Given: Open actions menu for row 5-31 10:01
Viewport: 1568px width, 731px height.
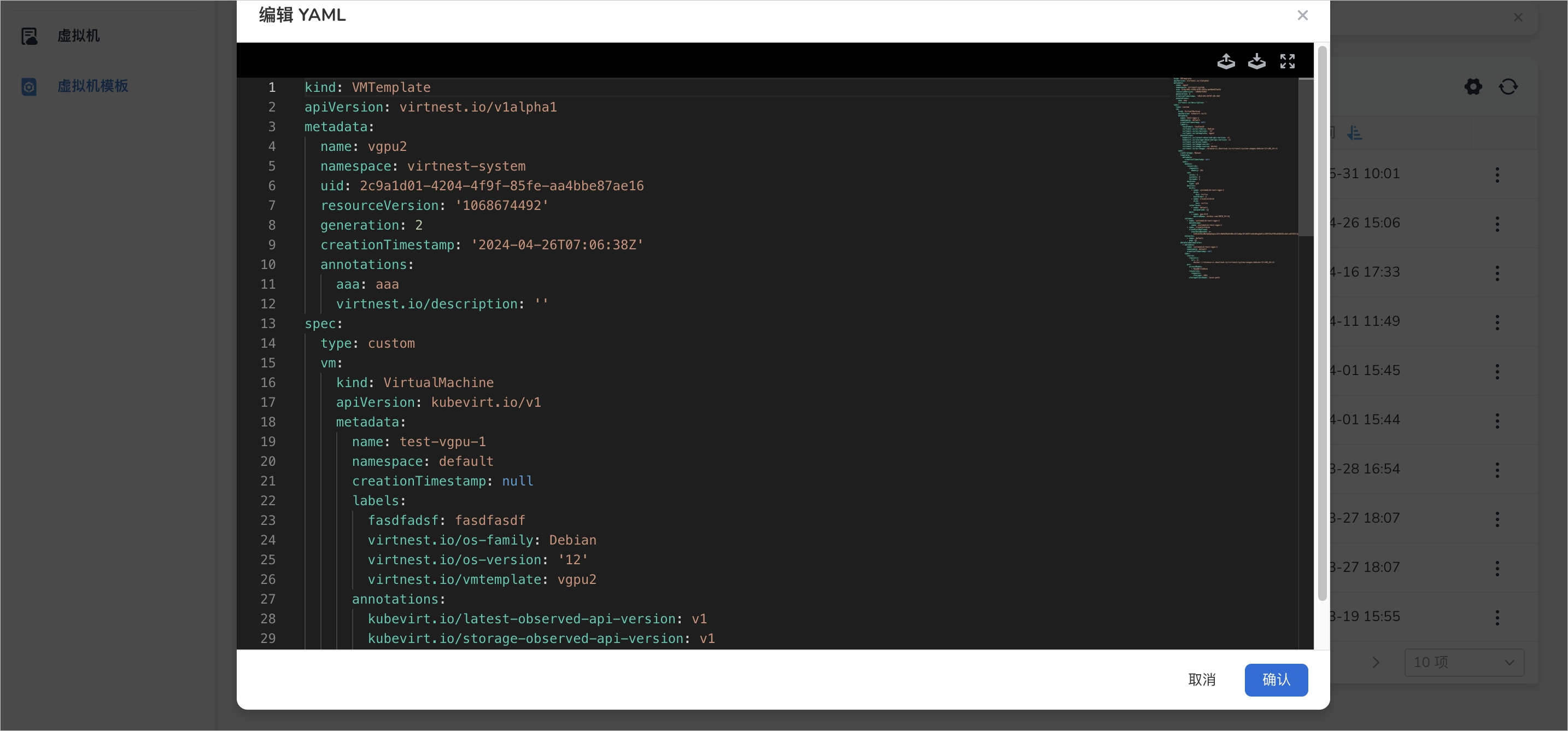Looking at the screenshot, I should pos(1497,174).
